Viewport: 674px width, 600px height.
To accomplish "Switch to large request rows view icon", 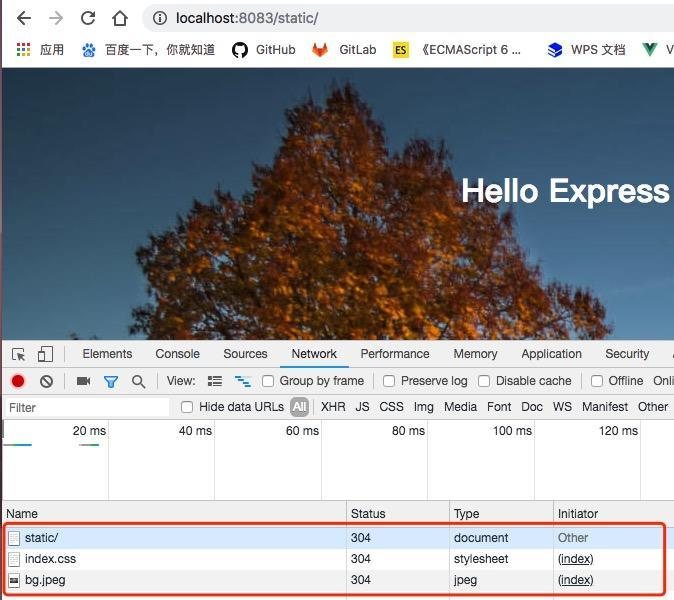I will click(x=215, y=381).
